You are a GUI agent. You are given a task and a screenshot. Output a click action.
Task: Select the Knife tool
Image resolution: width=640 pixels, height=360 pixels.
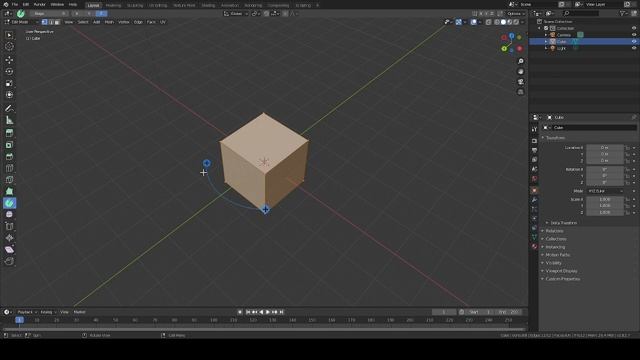click(9, 180)
